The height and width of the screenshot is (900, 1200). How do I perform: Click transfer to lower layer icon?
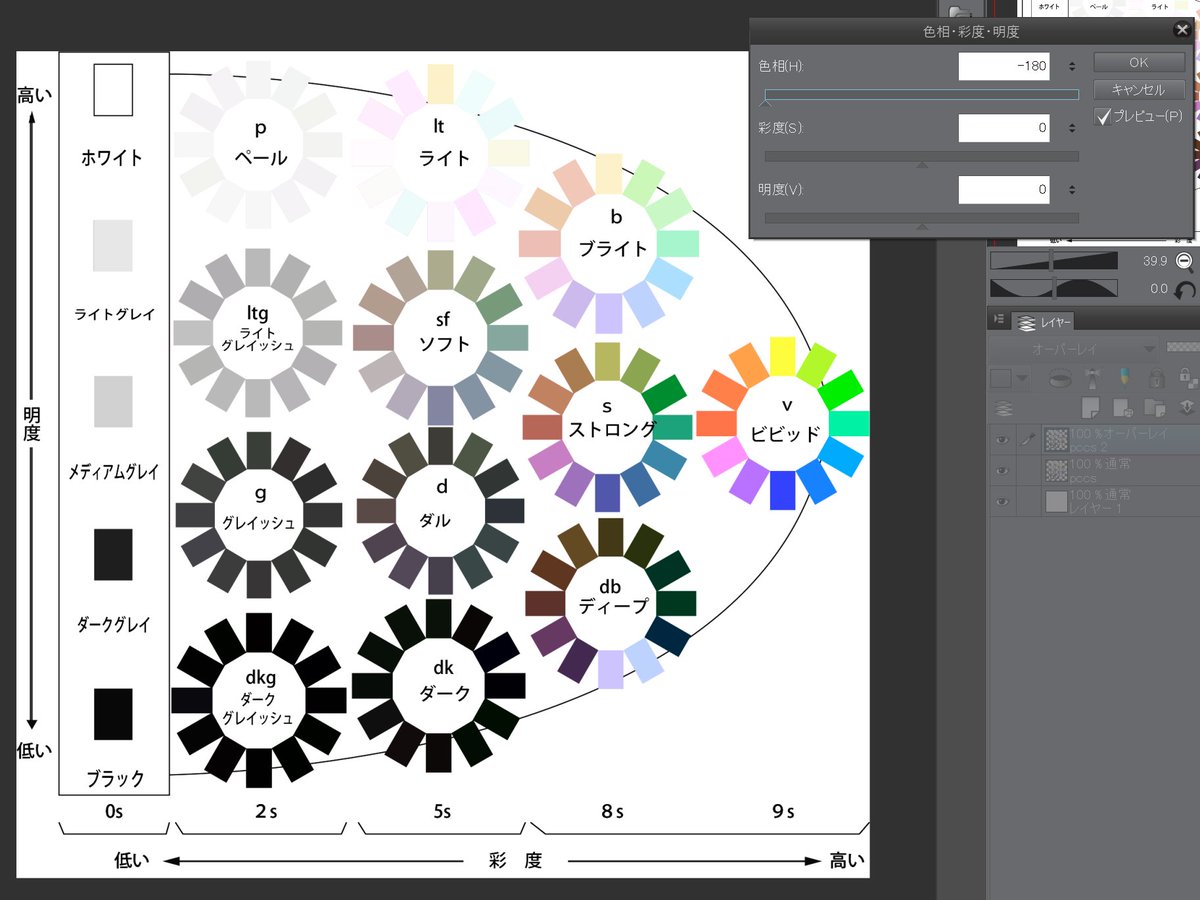pyautogui.click(x=1187, y=407)
